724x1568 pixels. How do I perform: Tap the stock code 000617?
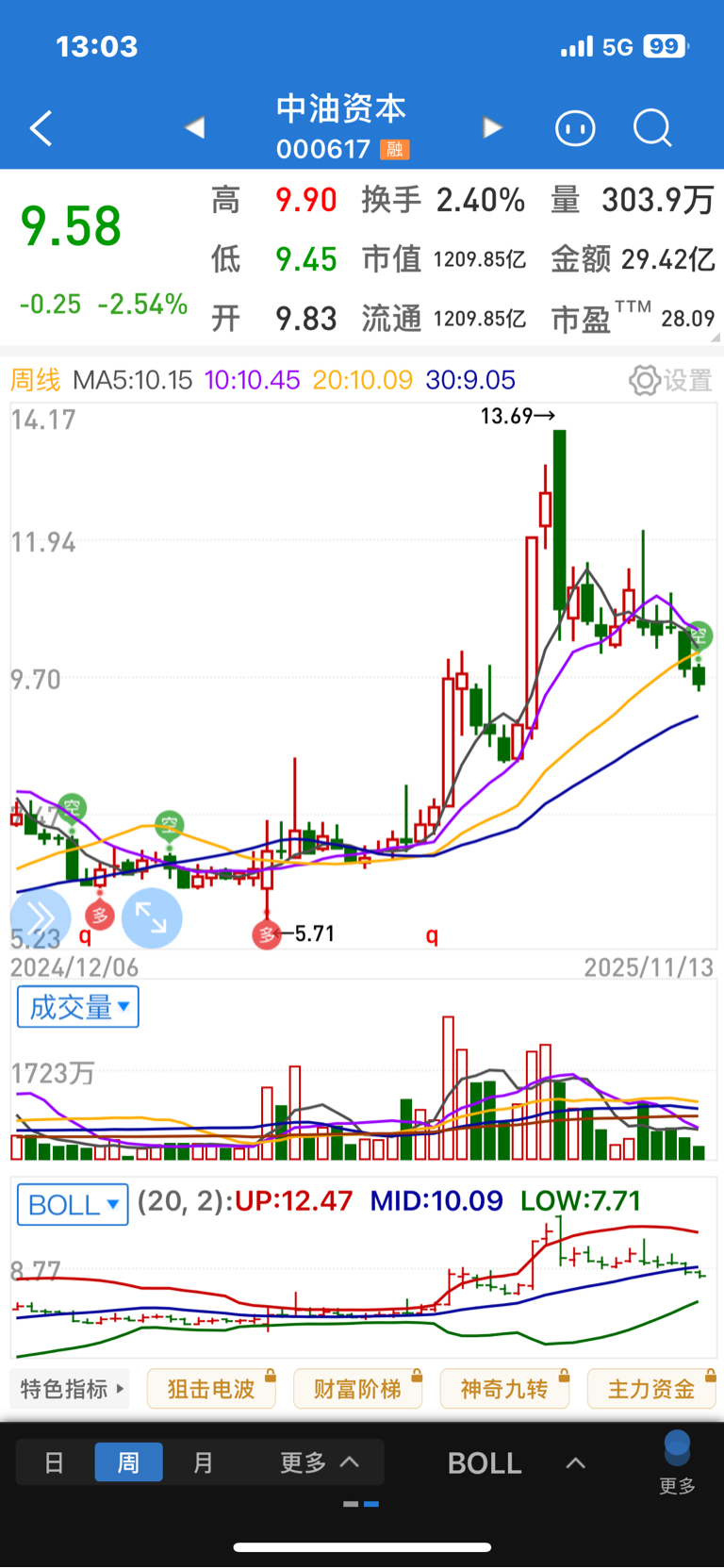click(x=323, y=150)
